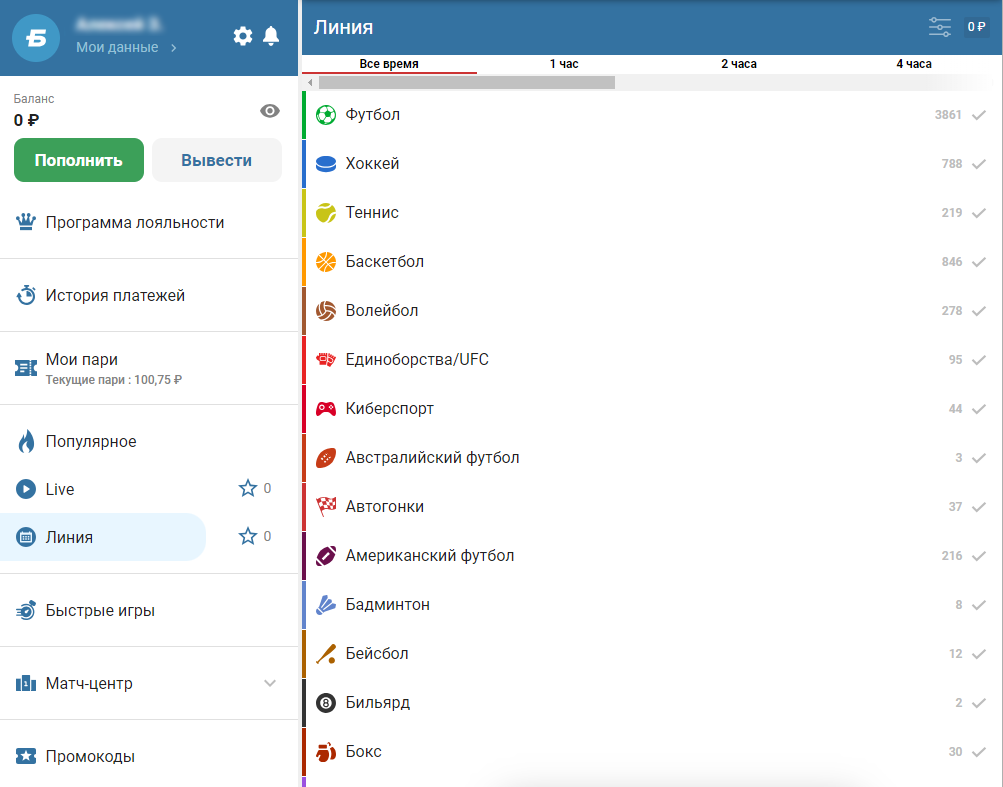The width and height of the screenshot is (1003, 787).
Task: Open Мои данные chevron arrow
Action: click(173, 48)
